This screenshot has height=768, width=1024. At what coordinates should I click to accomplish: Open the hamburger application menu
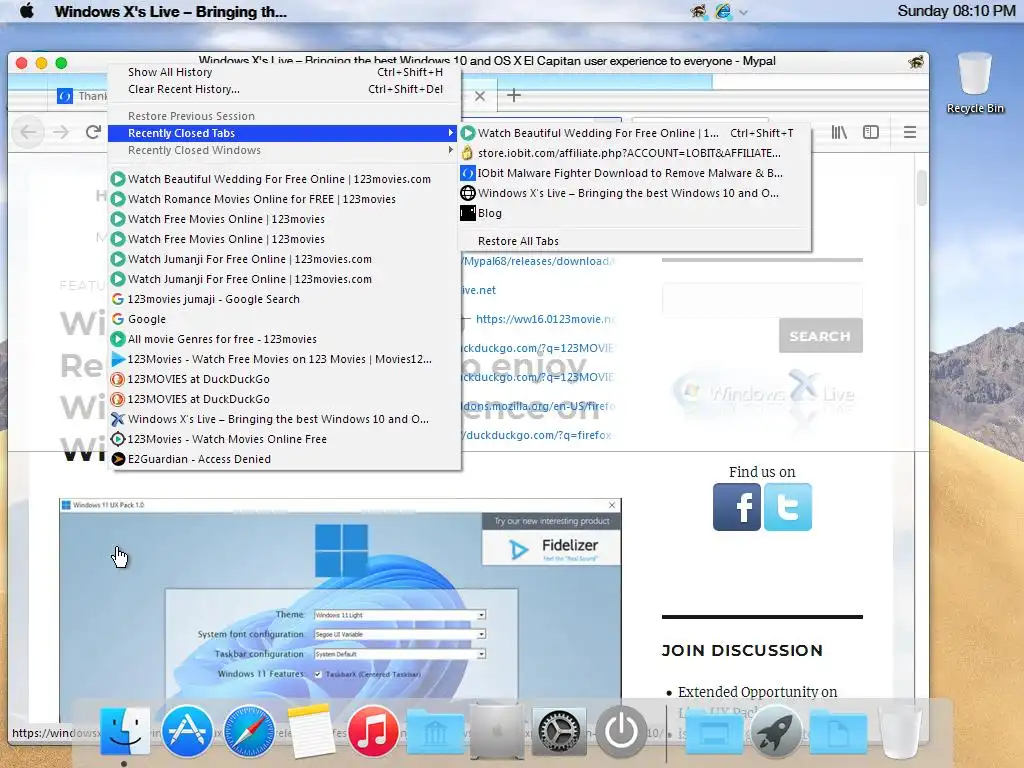pos(910,133)
